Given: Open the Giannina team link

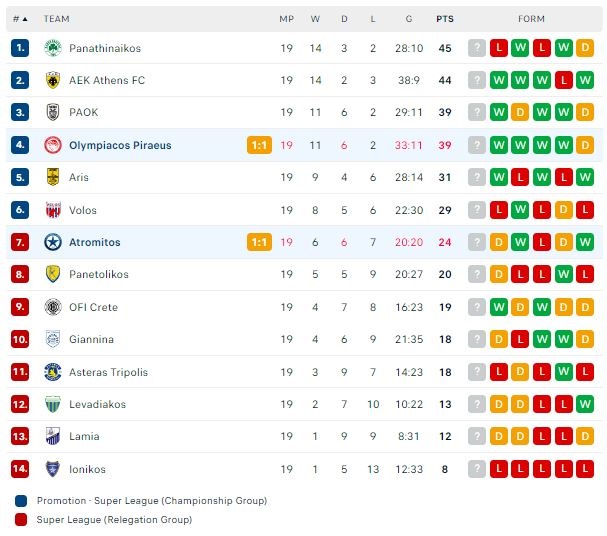Looking at the screenshot, I should coord(91,339).
